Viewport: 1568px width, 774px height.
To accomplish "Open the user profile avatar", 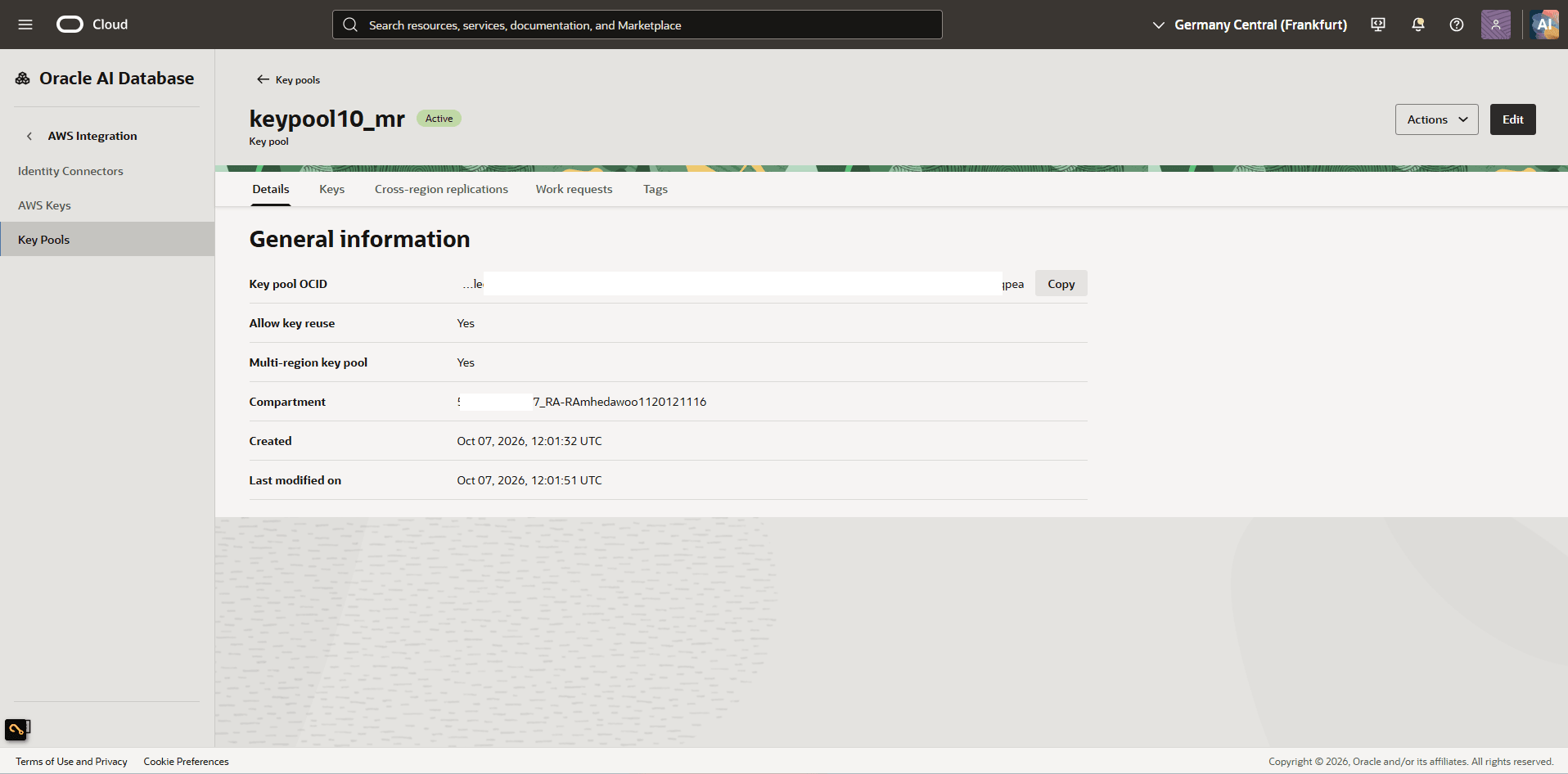I will coord(1496,25).
